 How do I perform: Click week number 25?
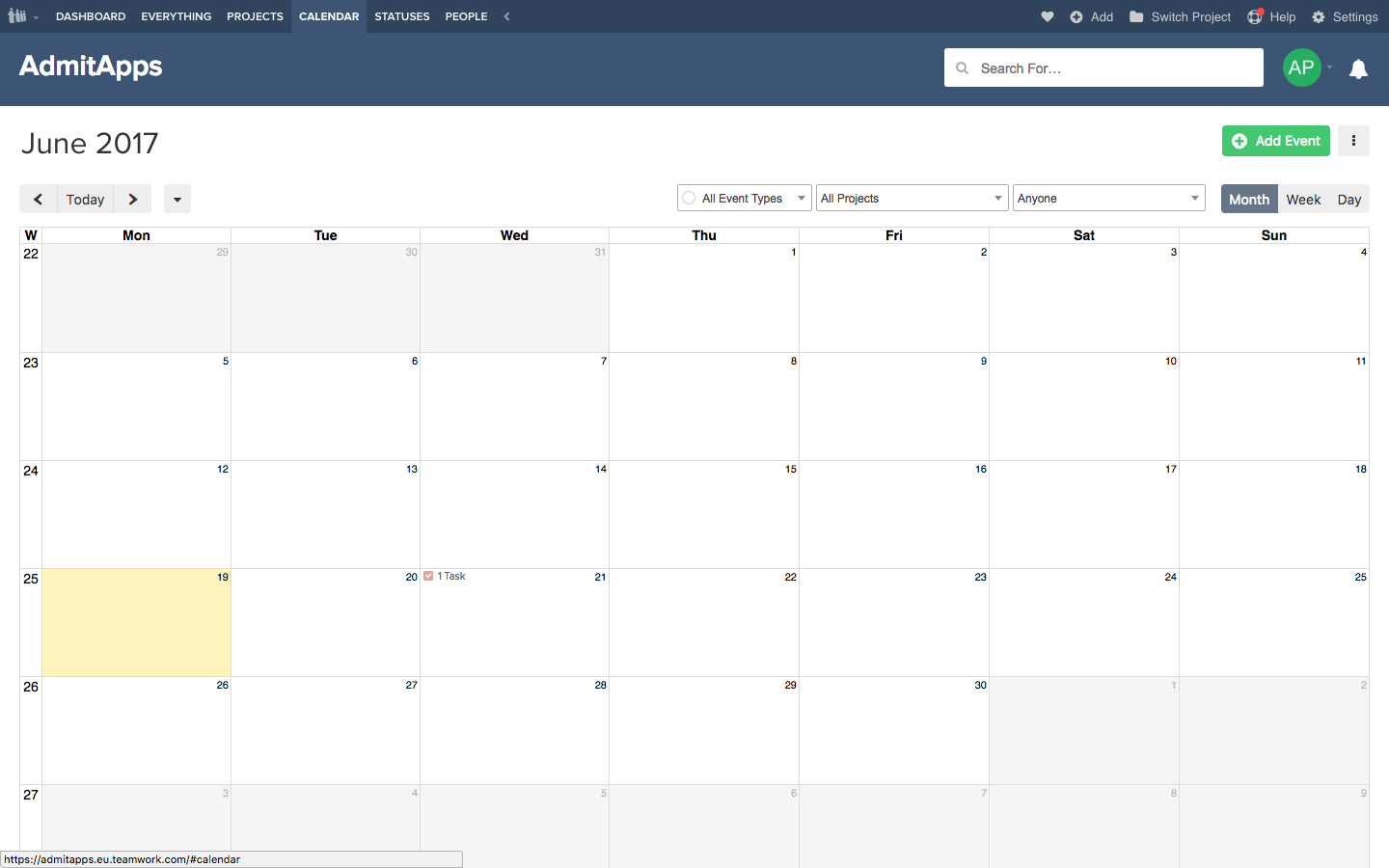coord(31,579)
